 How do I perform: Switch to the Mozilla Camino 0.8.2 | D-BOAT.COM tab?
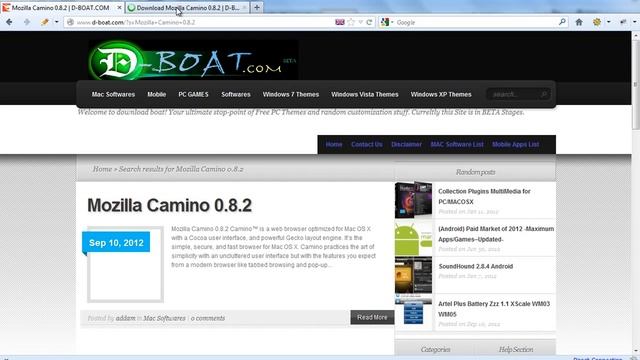pyautogui.click(x=61, y=7)
